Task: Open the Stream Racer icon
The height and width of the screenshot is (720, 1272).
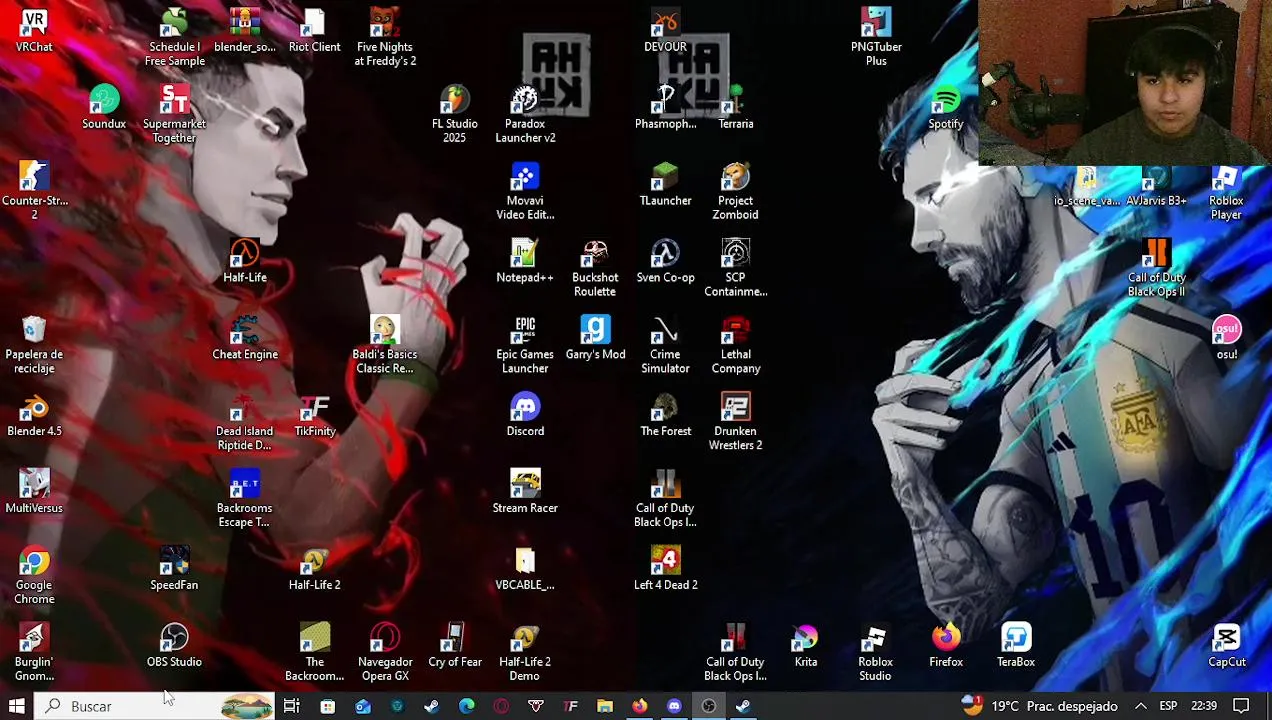Action: click(x=525, y=493)
